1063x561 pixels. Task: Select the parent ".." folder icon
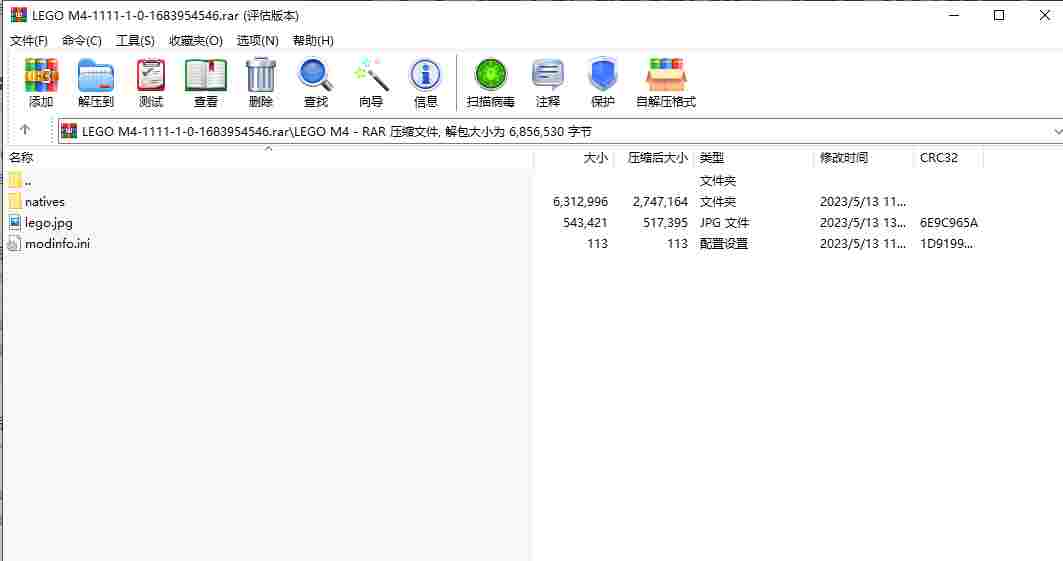[x=15, y=180]
